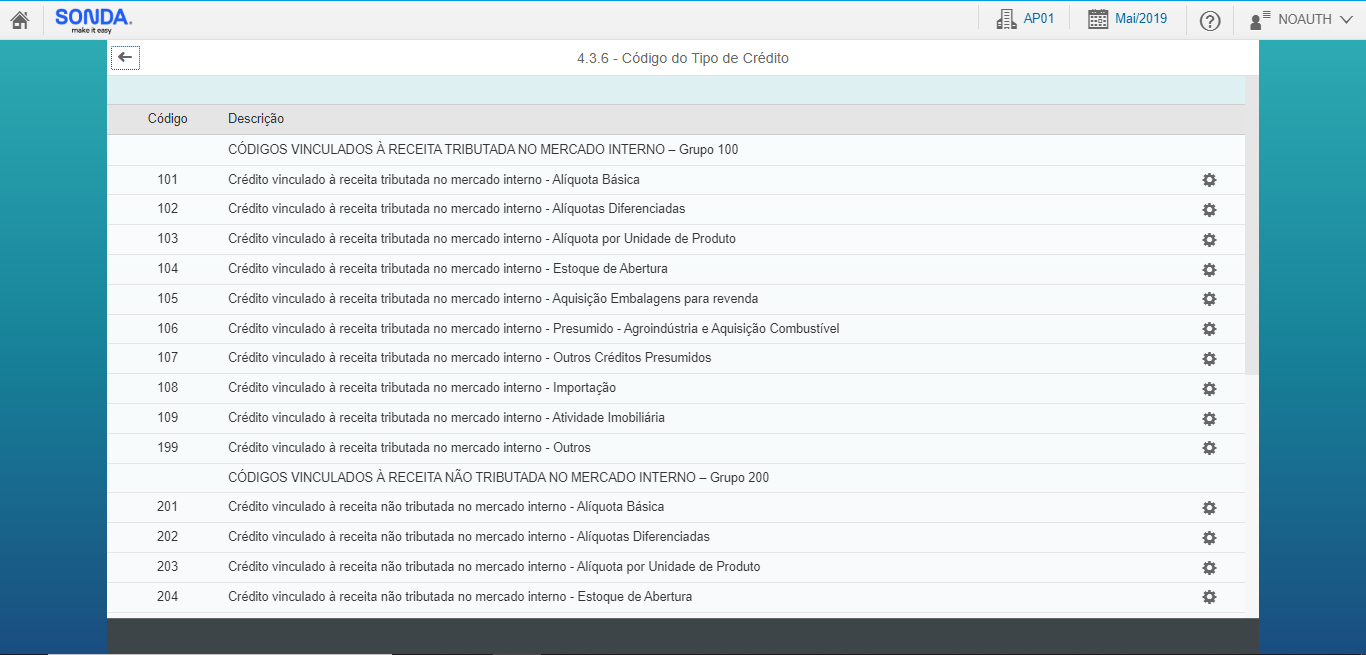Select code cell 105

pyautogui.click(x=168, y=299)
